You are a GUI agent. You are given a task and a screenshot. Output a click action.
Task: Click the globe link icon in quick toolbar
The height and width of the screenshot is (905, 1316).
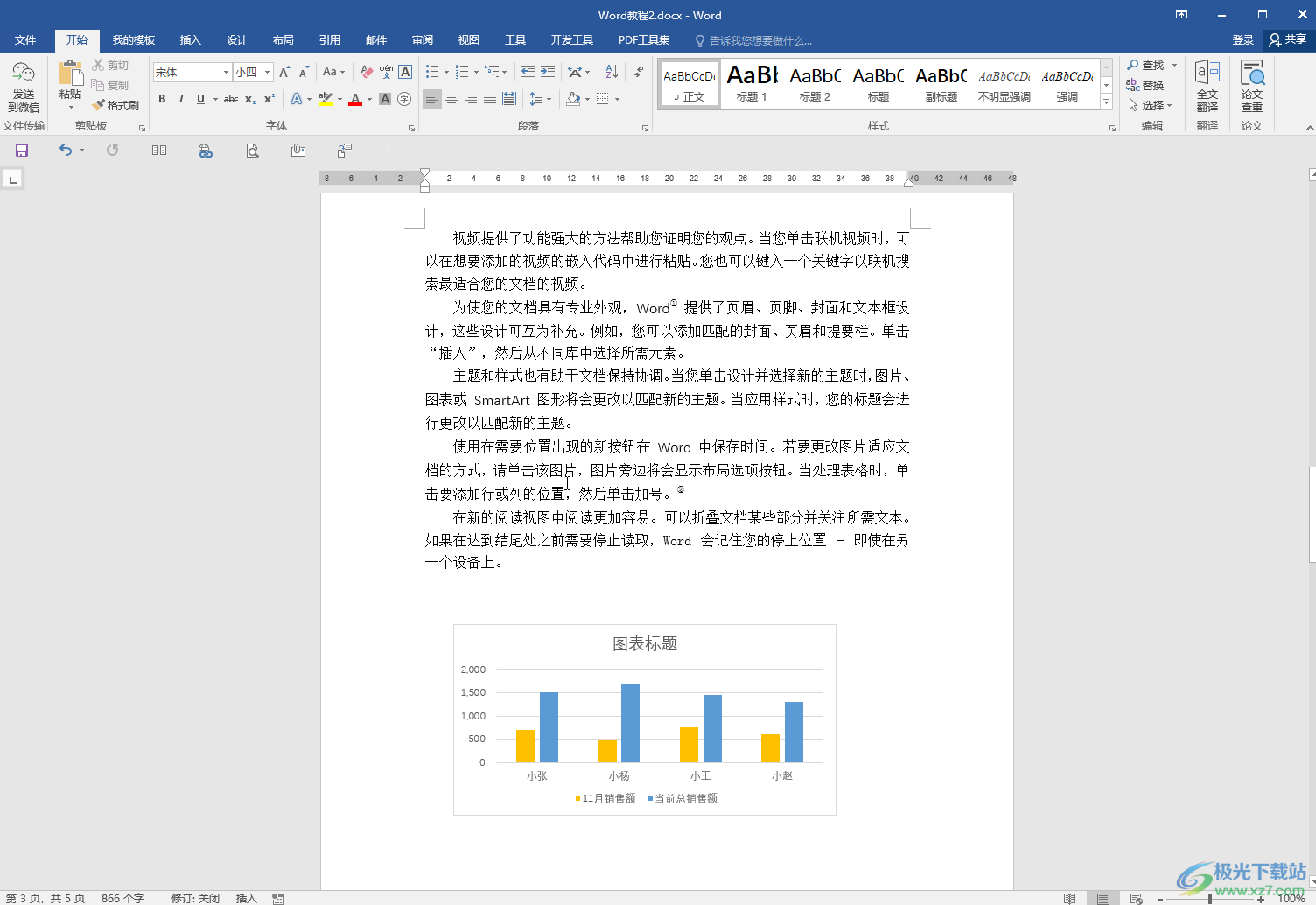click(x=206, y=151)
